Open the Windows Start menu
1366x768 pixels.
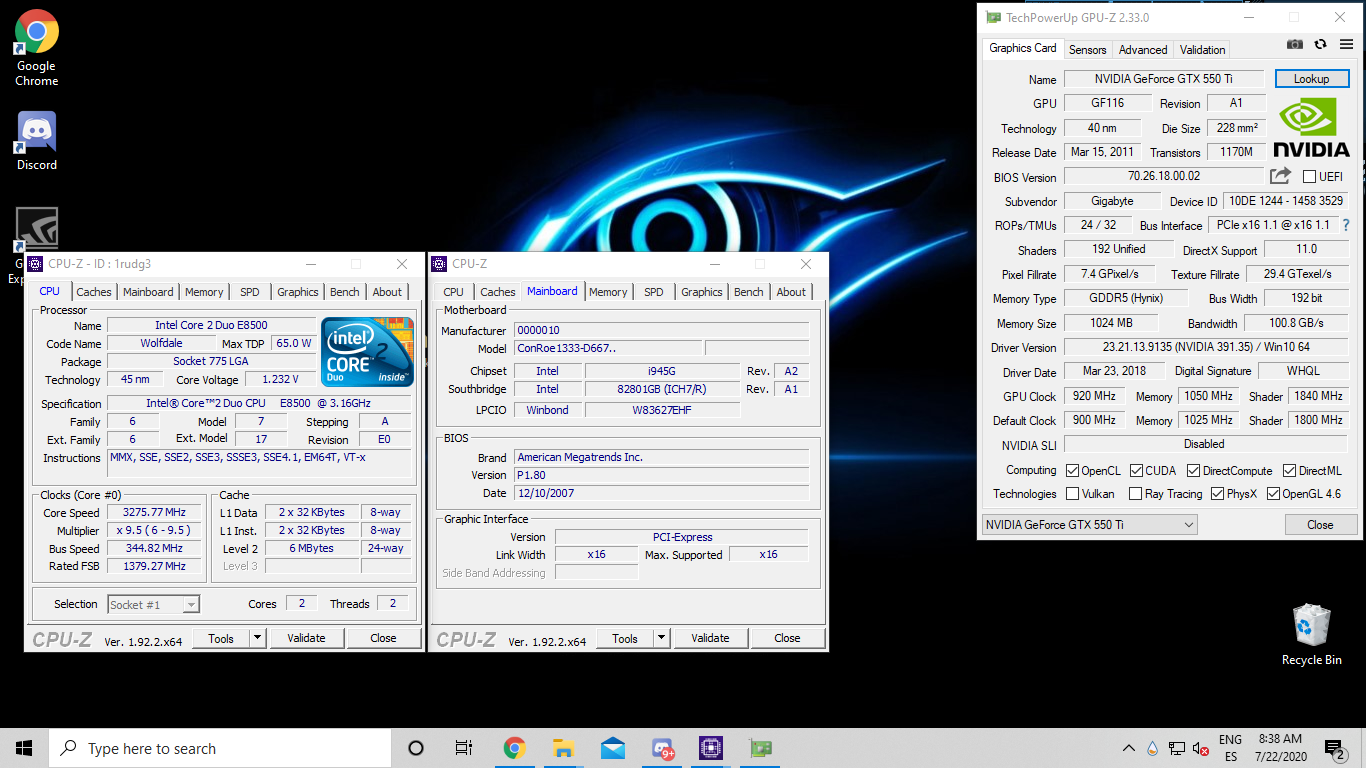click(x=24, y=748)
